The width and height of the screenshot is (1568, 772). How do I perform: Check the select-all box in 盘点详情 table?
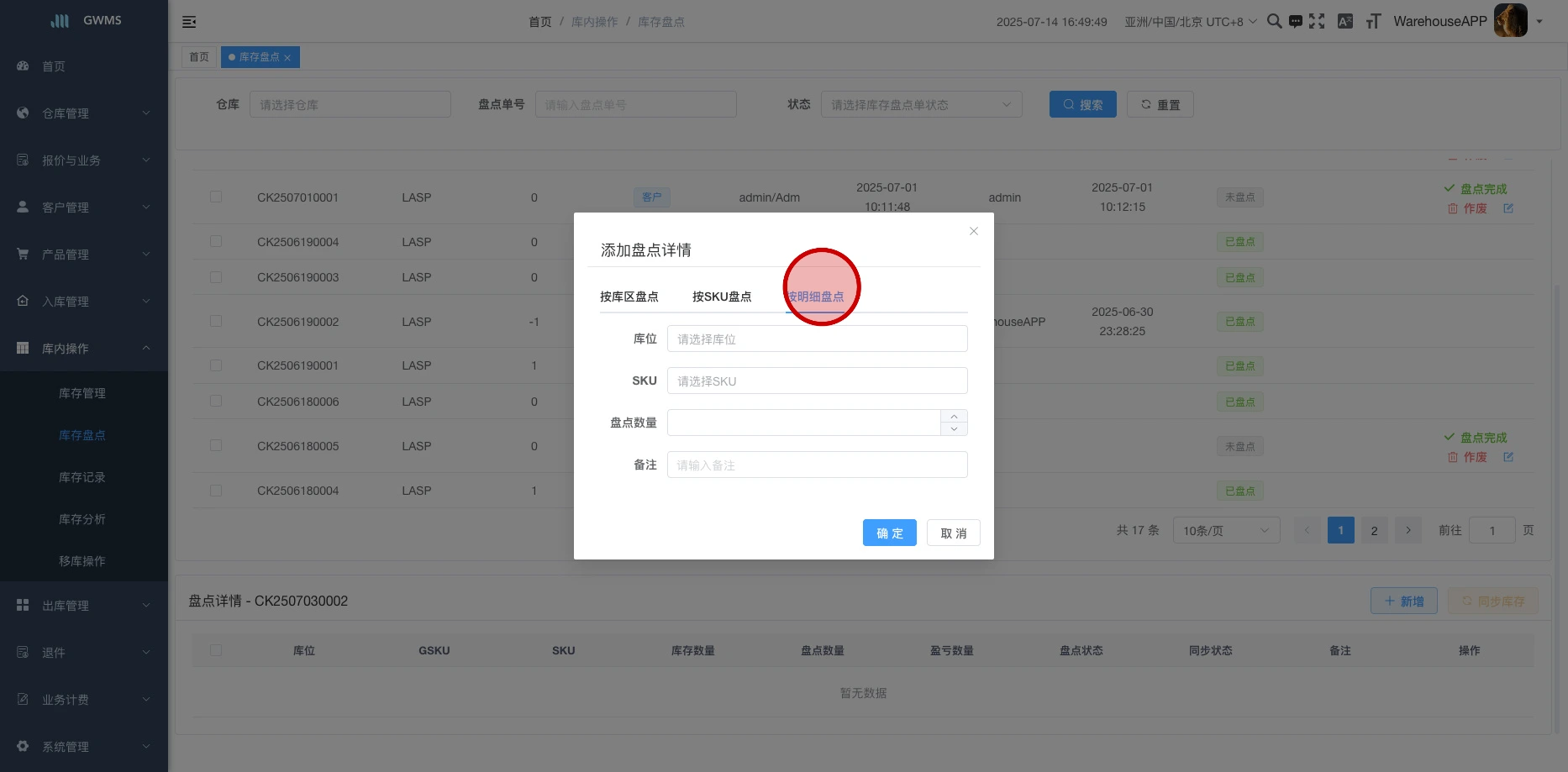click(x=216, y=650)
